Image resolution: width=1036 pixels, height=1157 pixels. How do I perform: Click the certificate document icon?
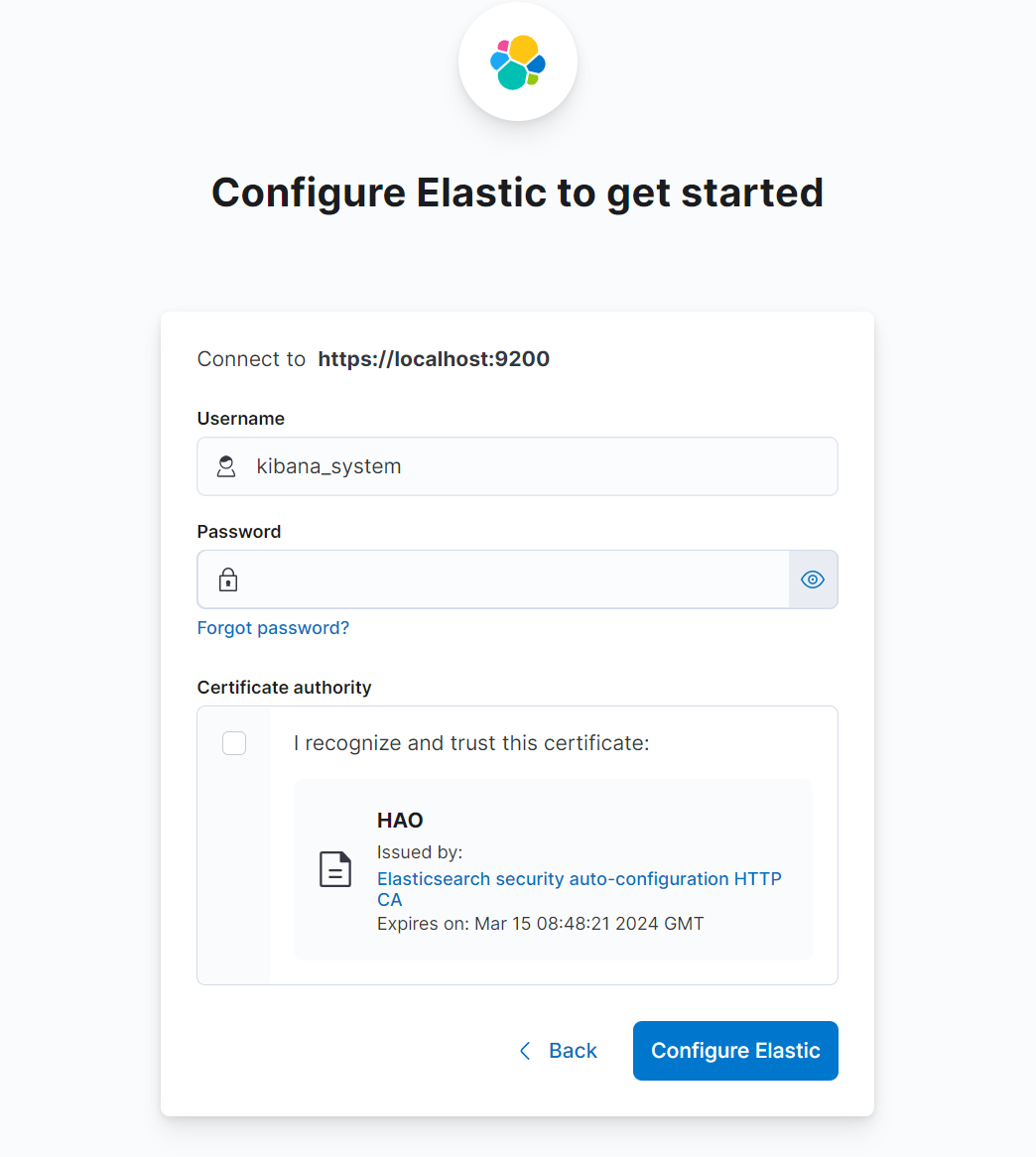point(335,869)
